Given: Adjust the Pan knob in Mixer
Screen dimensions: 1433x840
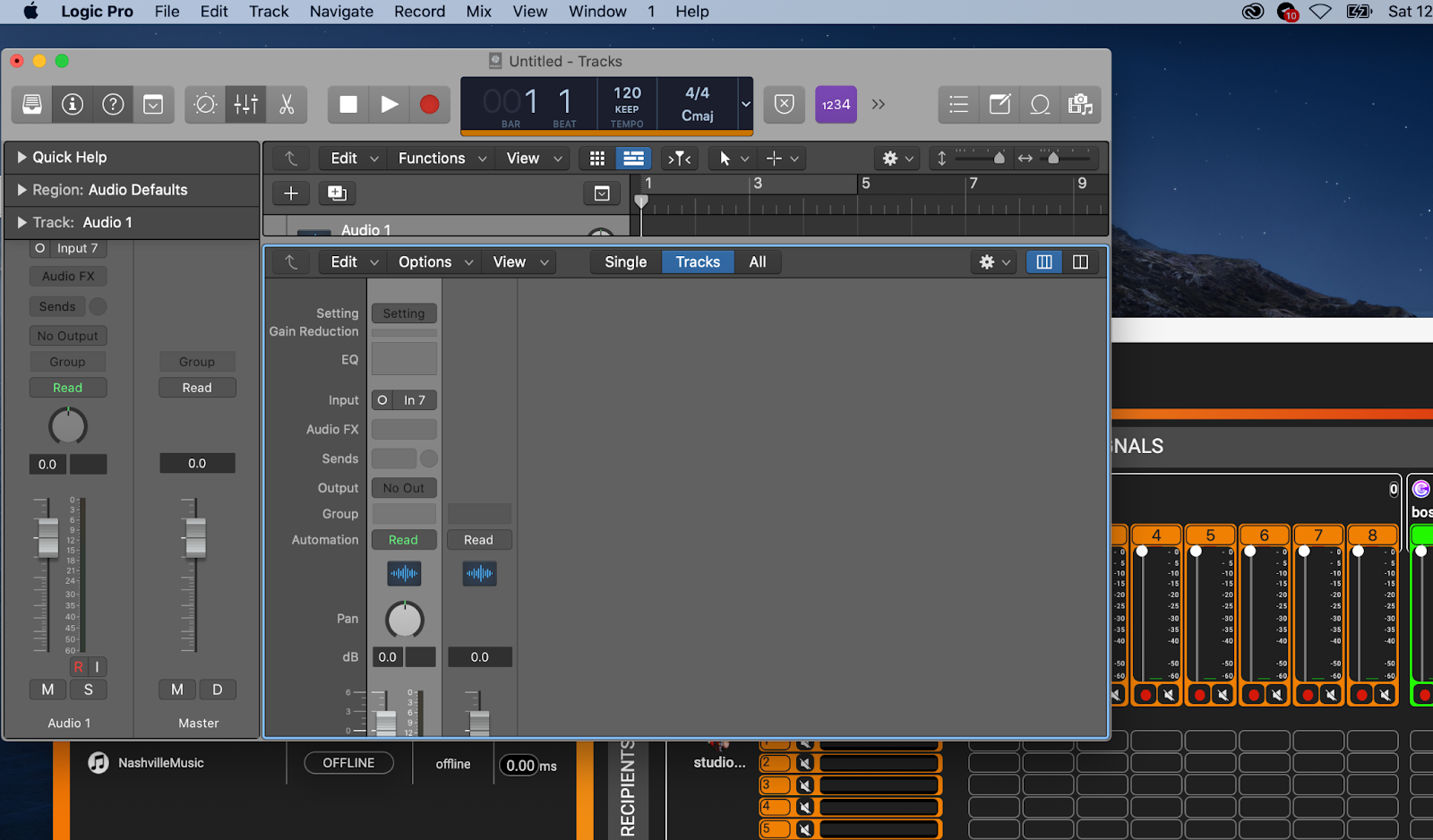Looking at the screenshot, I should pos(405,620).
